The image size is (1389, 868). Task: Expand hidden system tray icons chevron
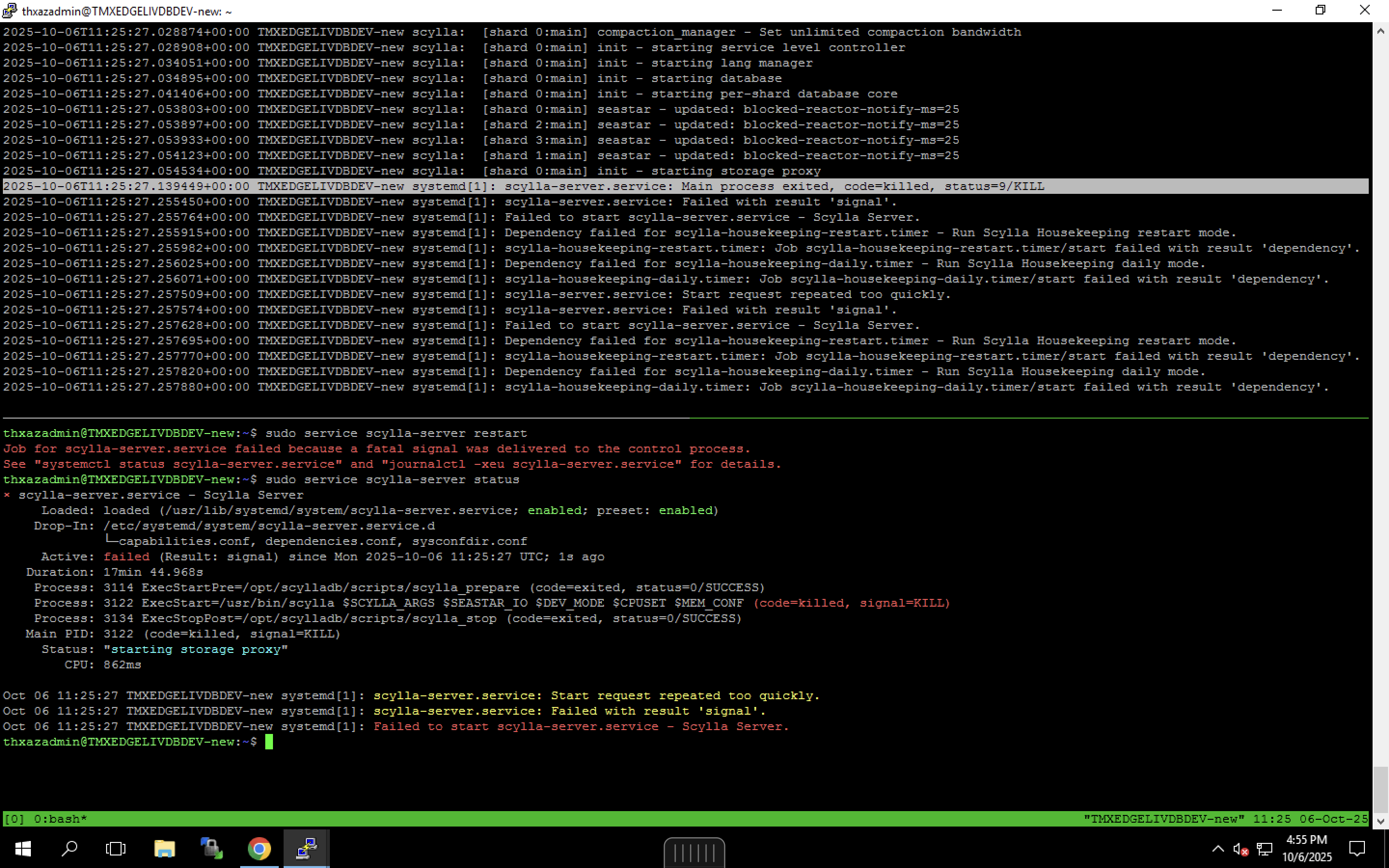[1217, 849]
